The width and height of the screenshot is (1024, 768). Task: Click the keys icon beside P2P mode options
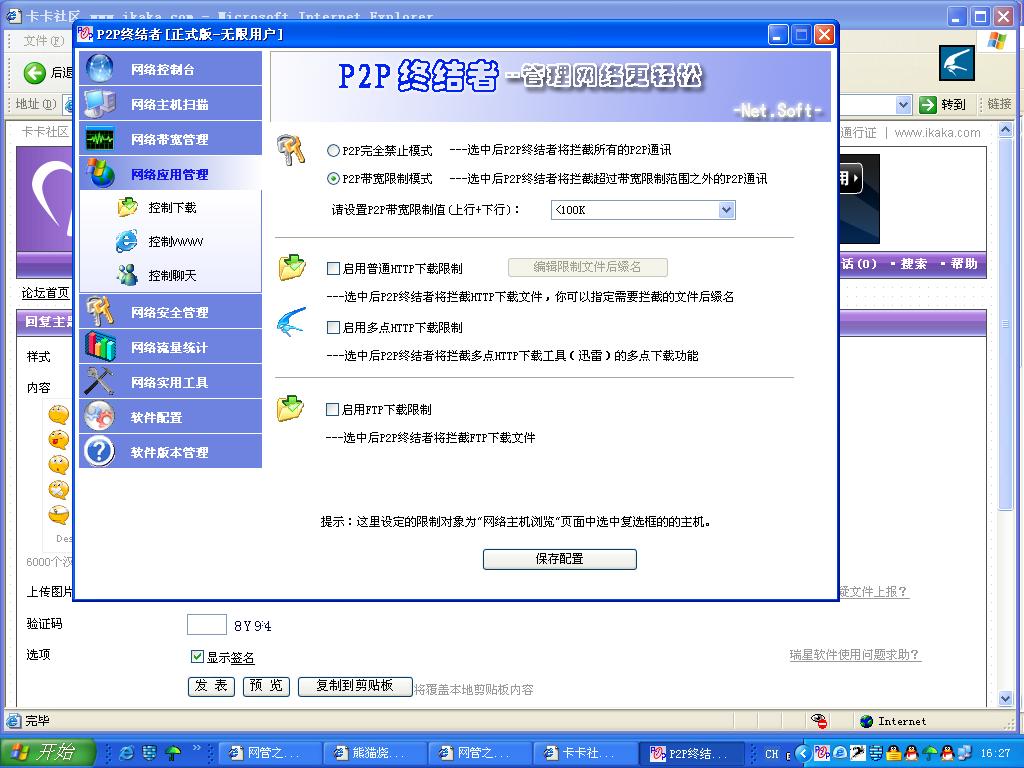tap(291, 150)
